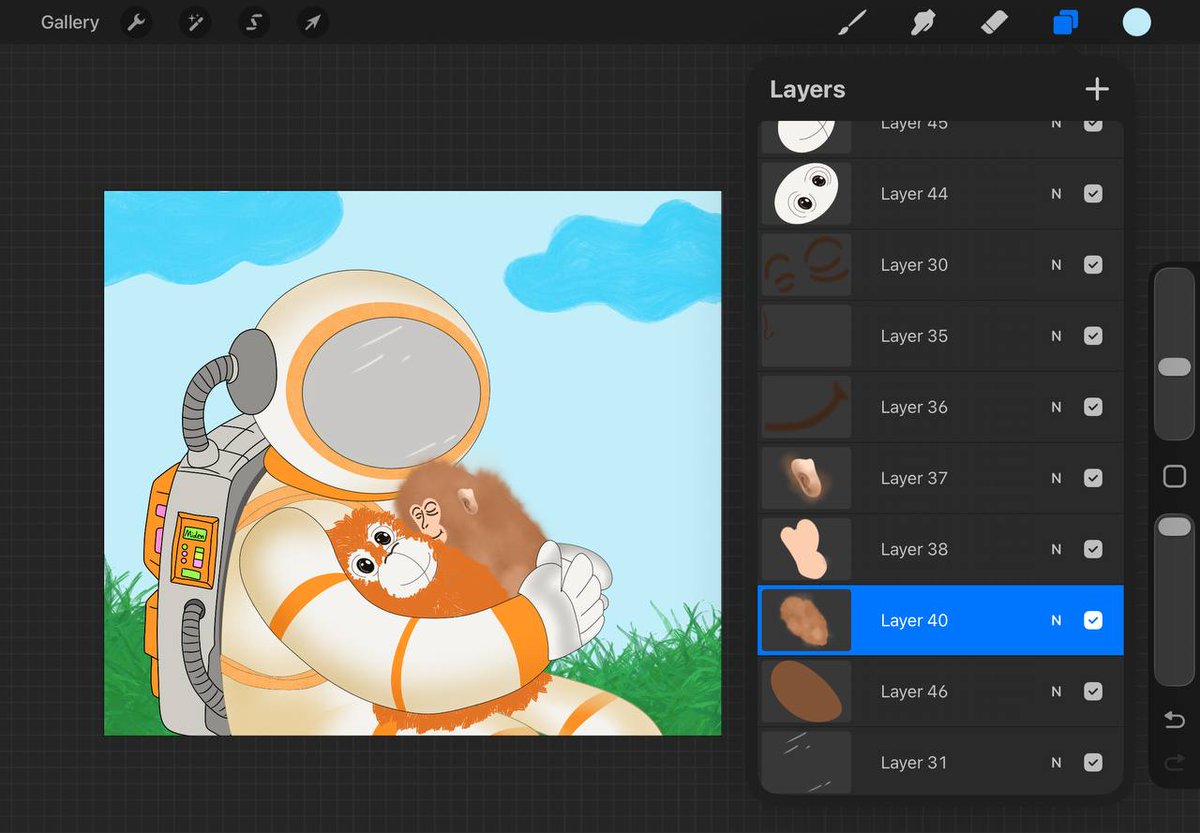Select Layer 36 by its name

click(x=914, y=407)
